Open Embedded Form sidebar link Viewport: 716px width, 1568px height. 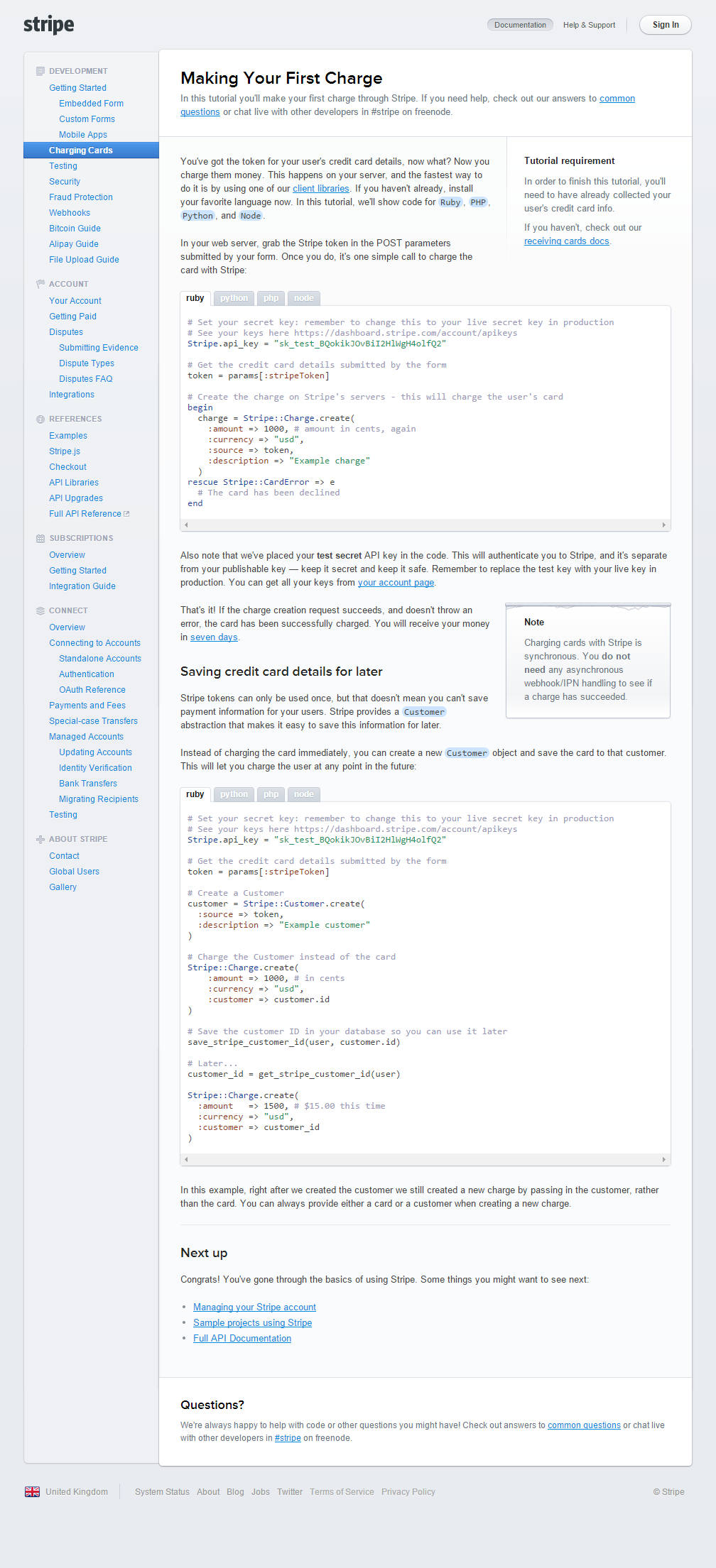click(91, 104)
